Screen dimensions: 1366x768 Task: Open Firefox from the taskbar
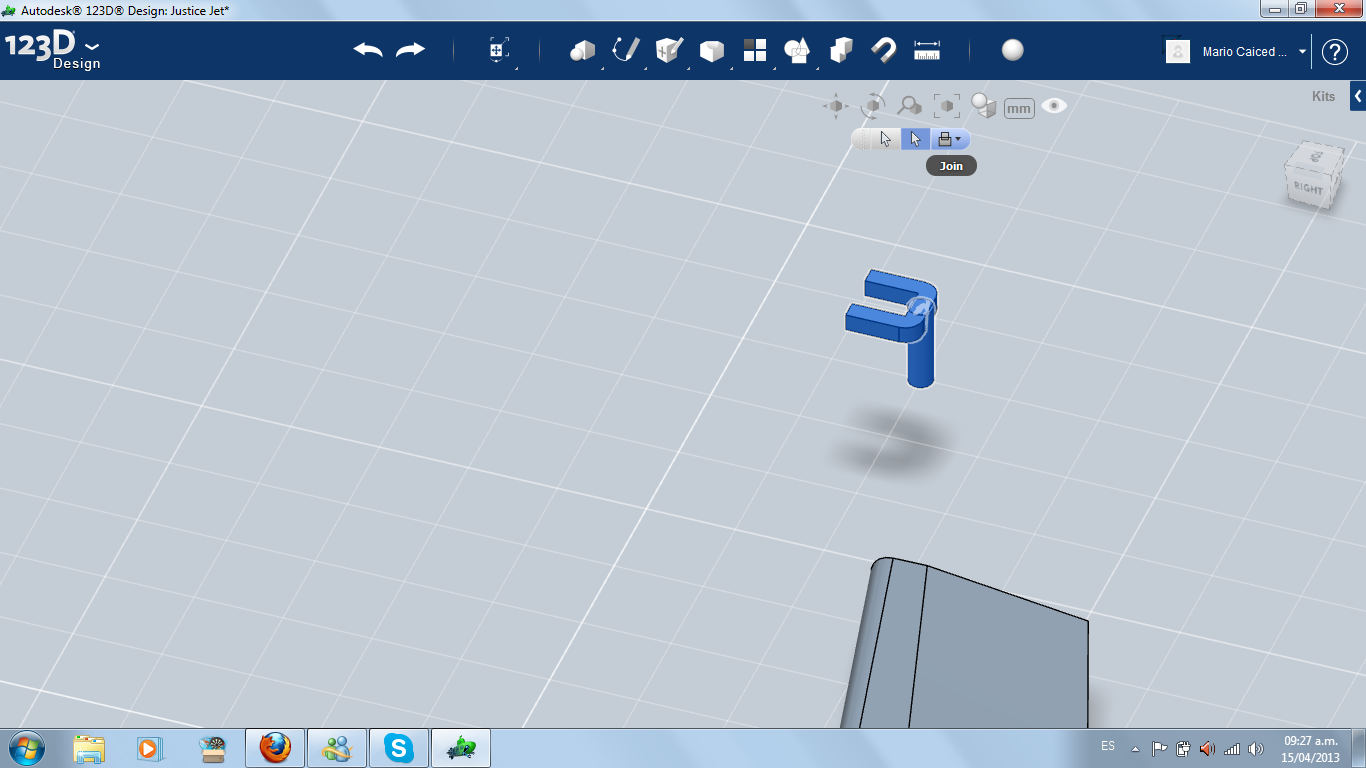pos(275,748)
